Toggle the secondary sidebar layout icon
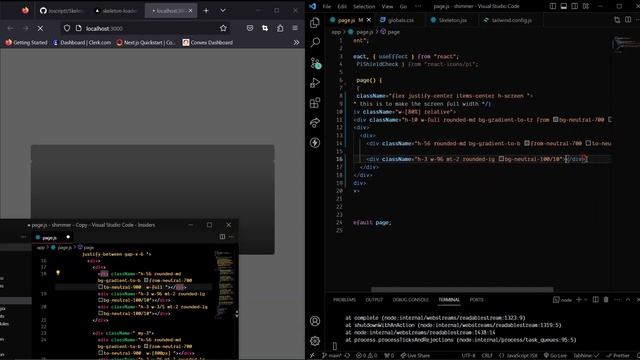This screenshot has height=360, width=640. (x=575, y=6)
